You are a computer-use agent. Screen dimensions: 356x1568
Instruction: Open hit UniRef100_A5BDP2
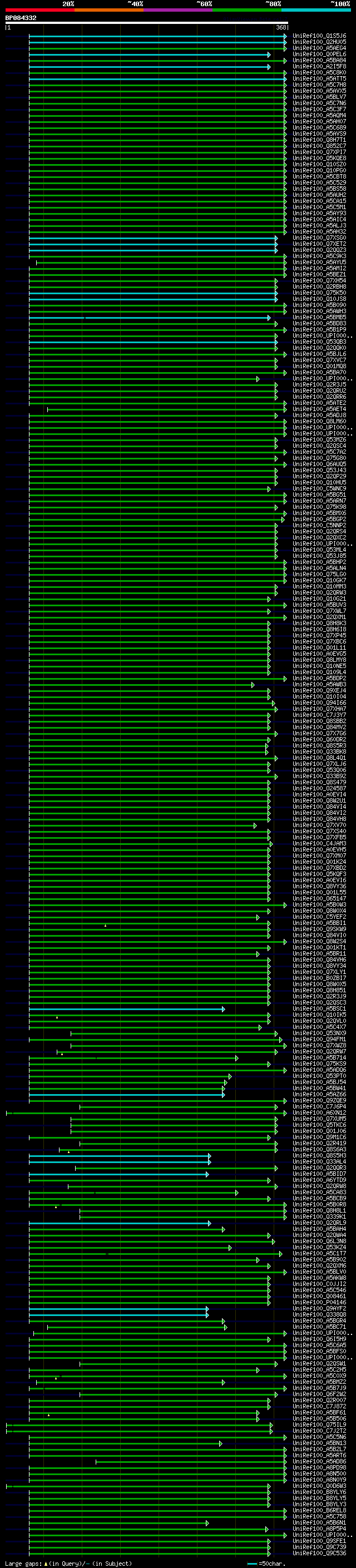(x=319, y=678)
